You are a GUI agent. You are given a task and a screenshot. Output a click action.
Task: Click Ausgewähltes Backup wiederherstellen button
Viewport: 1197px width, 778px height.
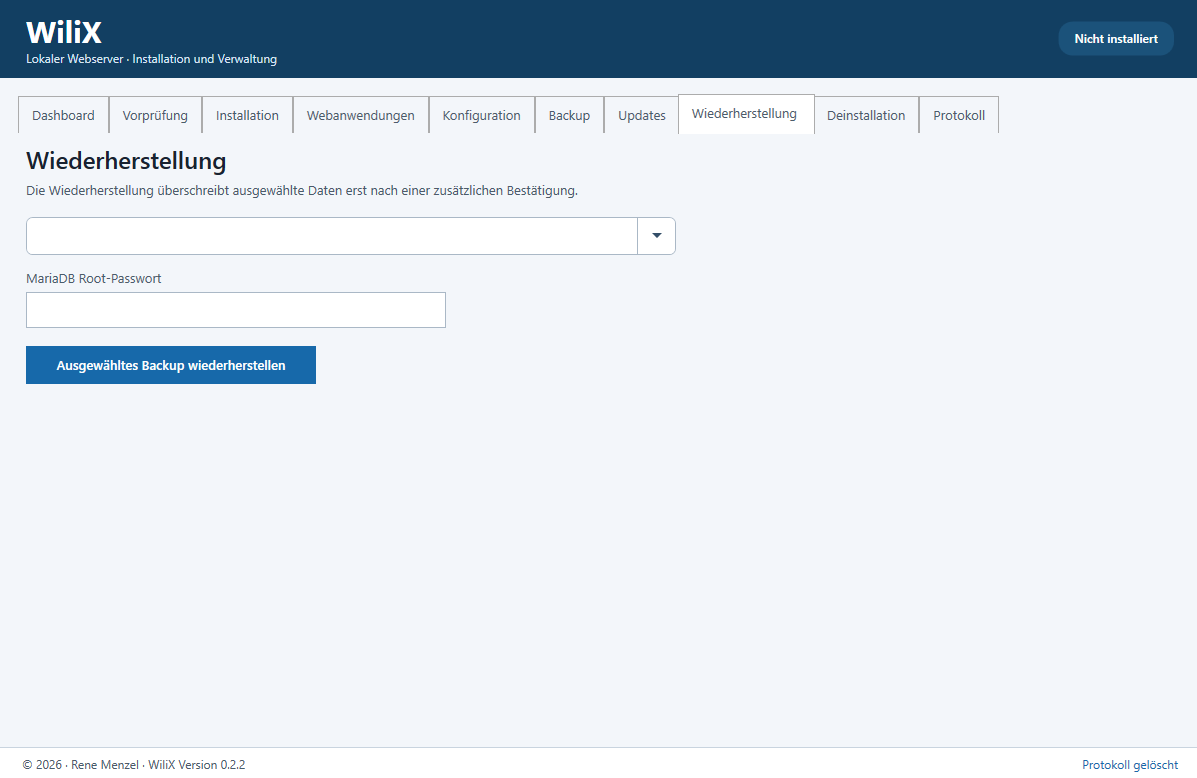point(171,365)
